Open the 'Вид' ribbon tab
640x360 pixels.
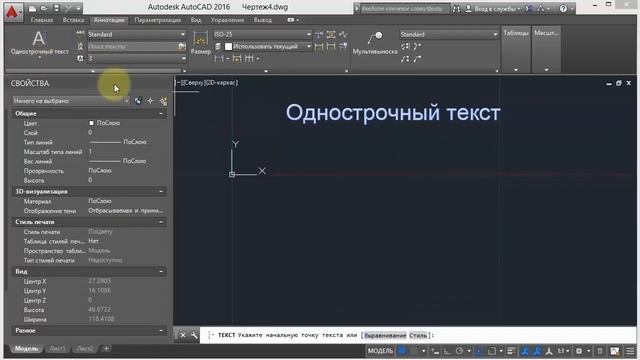point(196,20)
